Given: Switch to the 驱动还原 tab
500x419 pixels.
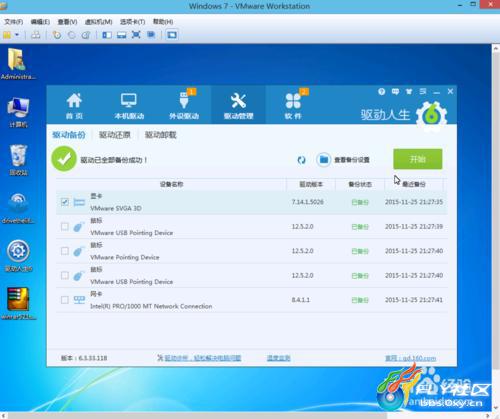Looking at the screenshot, I should (x=115, y=135).
